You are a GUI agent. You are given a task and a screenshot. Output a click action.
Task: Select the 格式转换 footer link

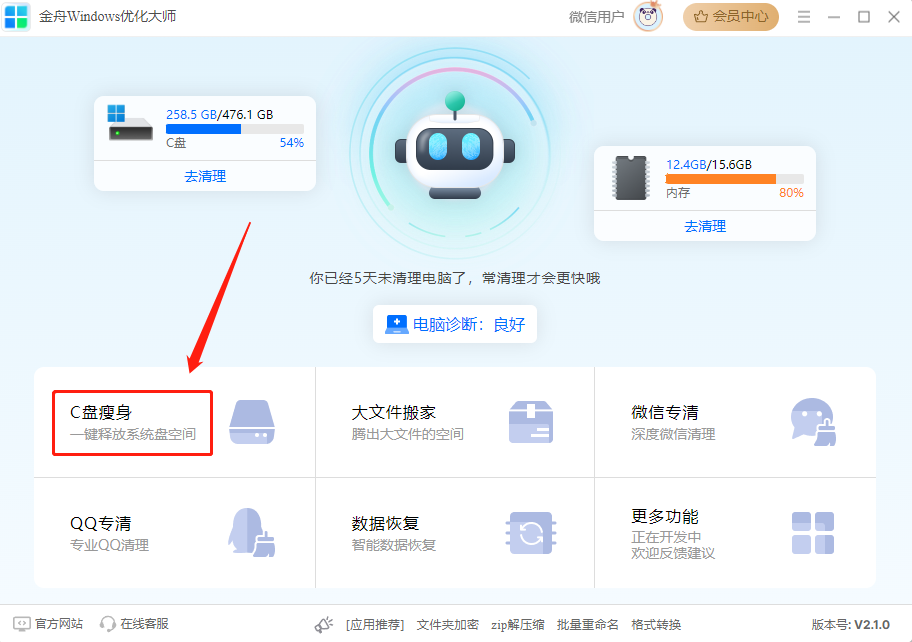656,624
